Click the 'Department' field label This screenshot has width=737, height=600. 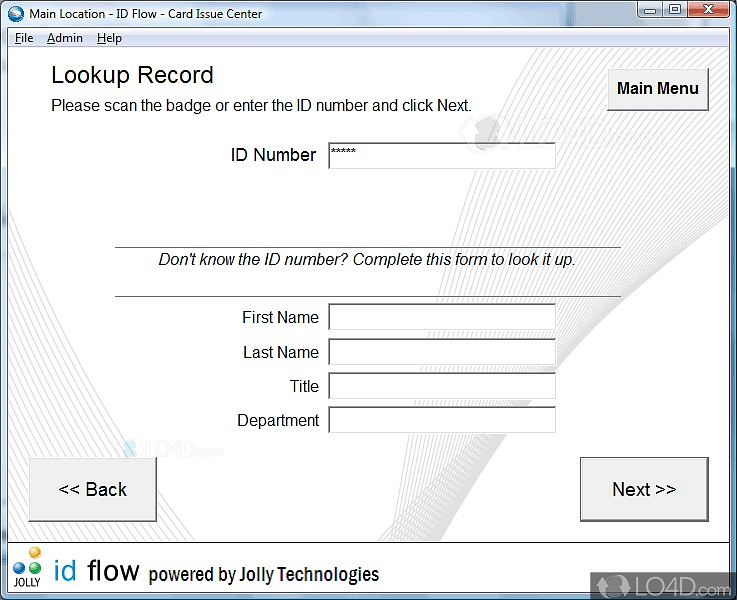(x=278, y=421)
